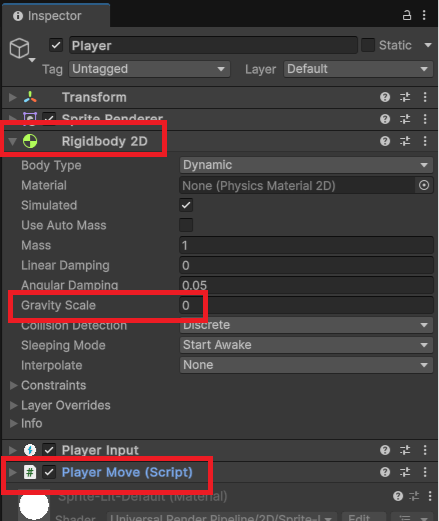
Task: Open Sprite Renderer help icon
Action: point(385,119)
